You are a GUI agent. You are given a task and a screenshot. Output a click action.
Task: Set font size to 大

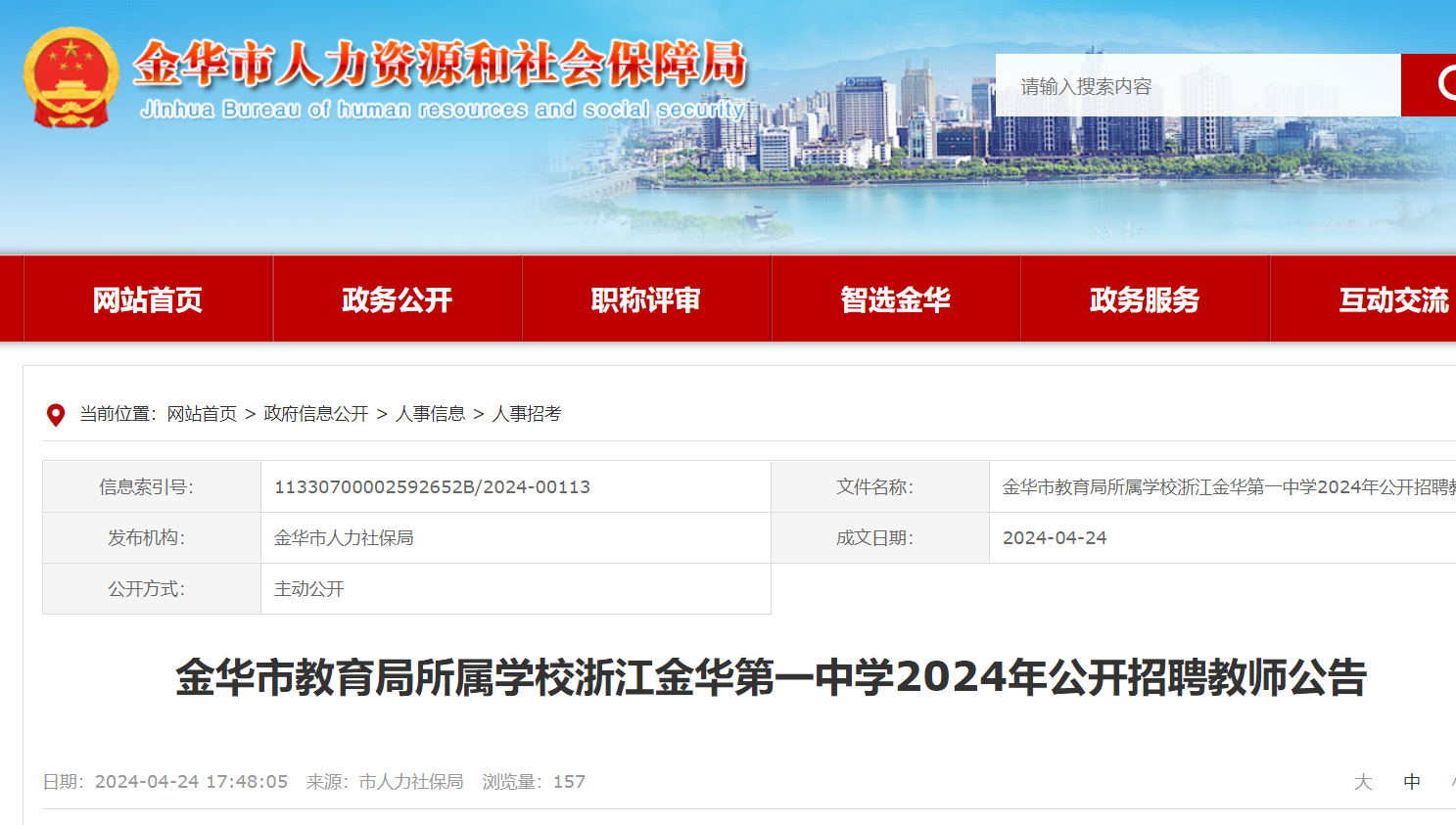click(x=1363, y=782)
